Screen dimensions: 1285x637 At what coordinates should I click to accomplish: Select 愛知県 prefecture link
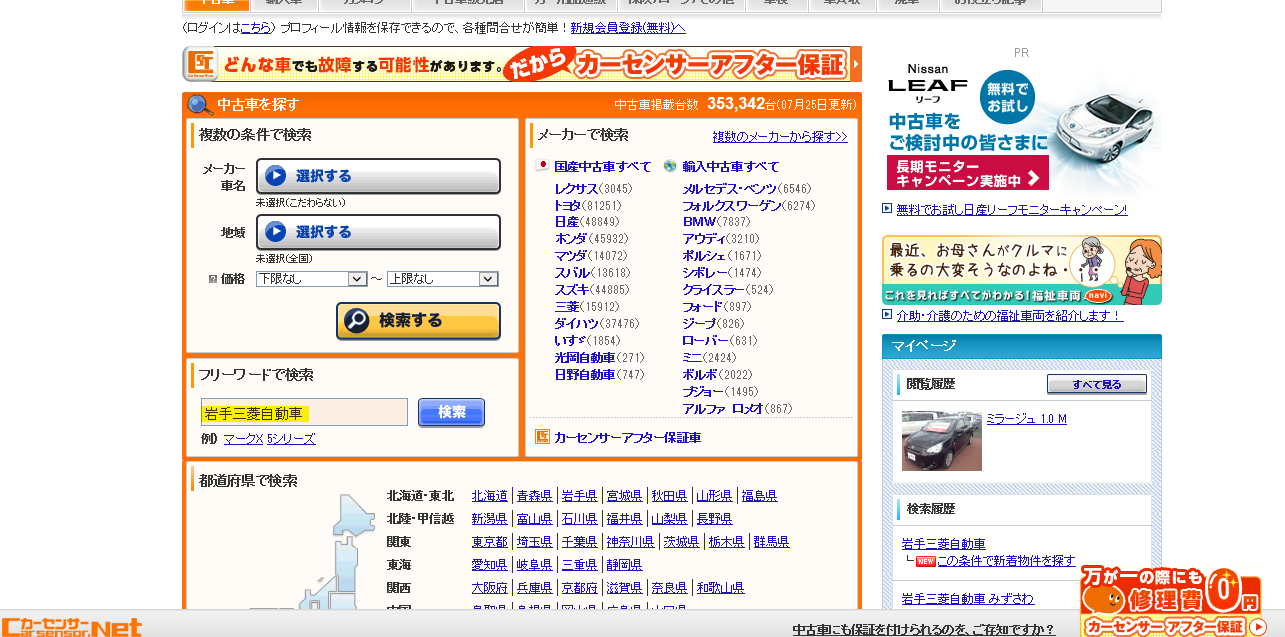[490, 564]
